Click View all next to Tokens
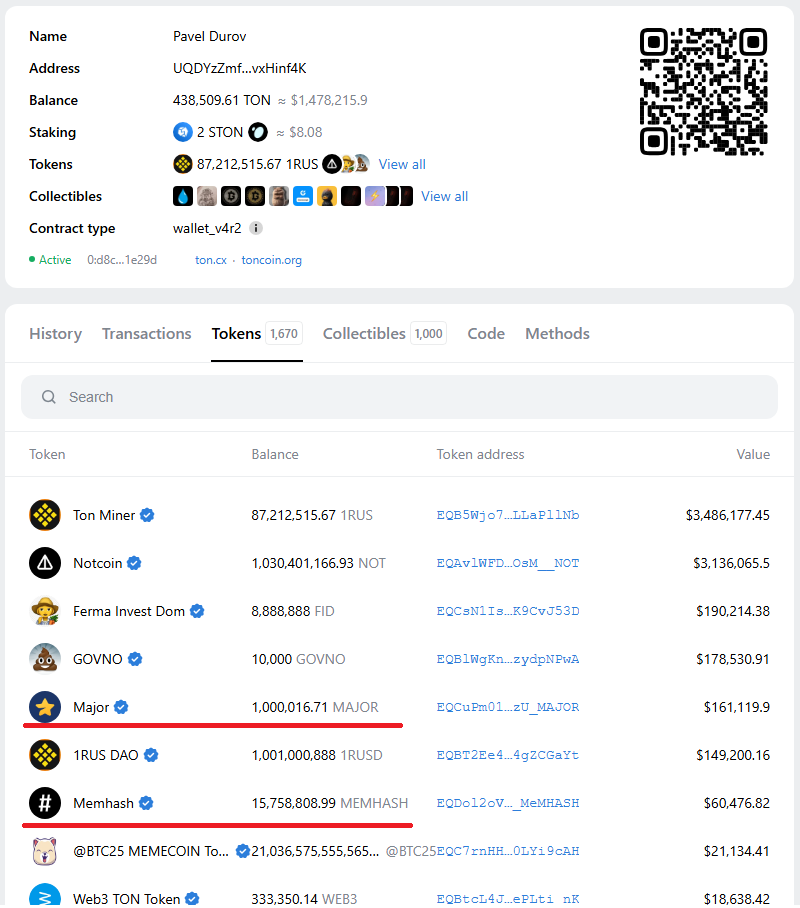800x908 pixels. pyautogui.click(x=402, y=164)
